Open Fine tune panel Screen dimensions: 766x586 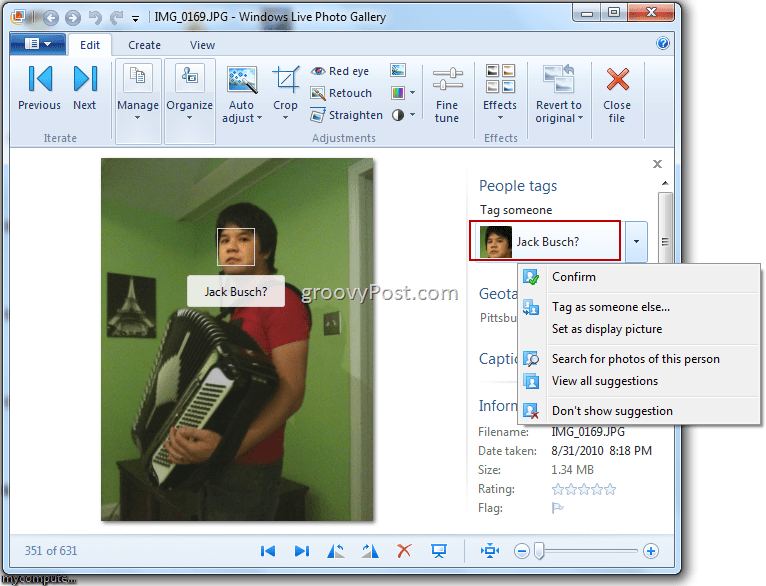click(447, 95)
